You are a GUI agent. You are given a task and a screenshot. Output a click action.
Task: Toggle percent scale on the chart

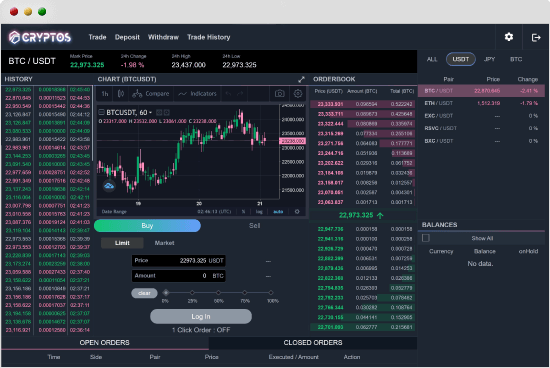[x=243, y=212]
